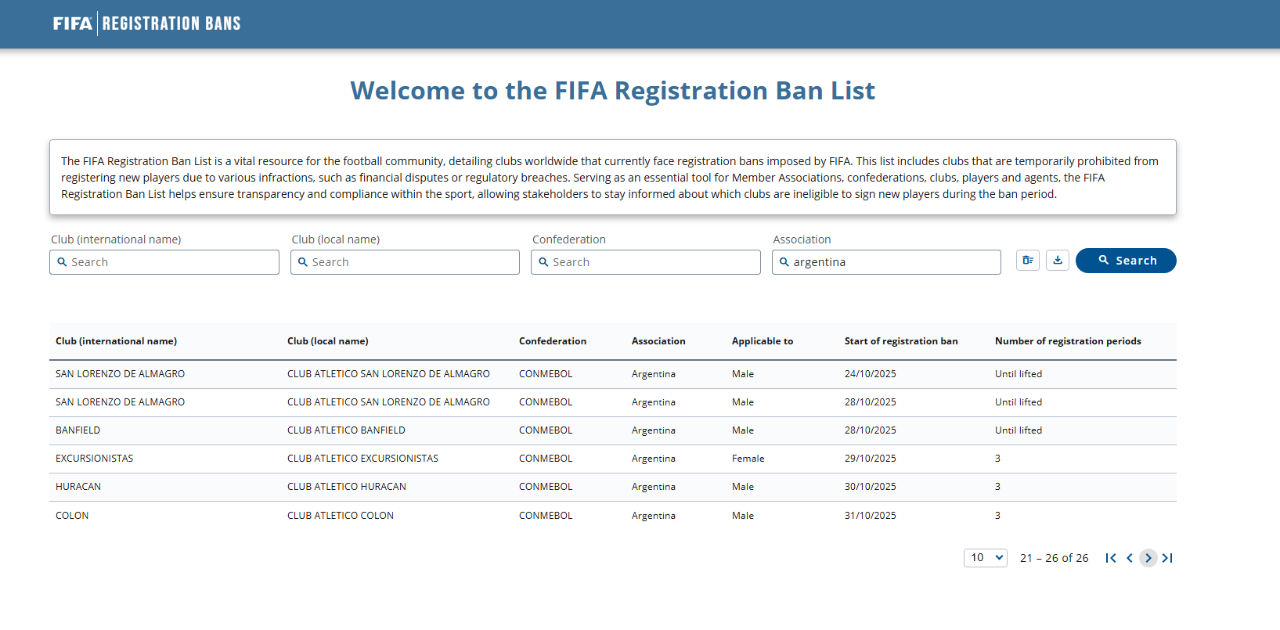Viewport: 1280px width, 630px height.
Task: Click the clear filters icon button
Action: [x=1027, y=261]
